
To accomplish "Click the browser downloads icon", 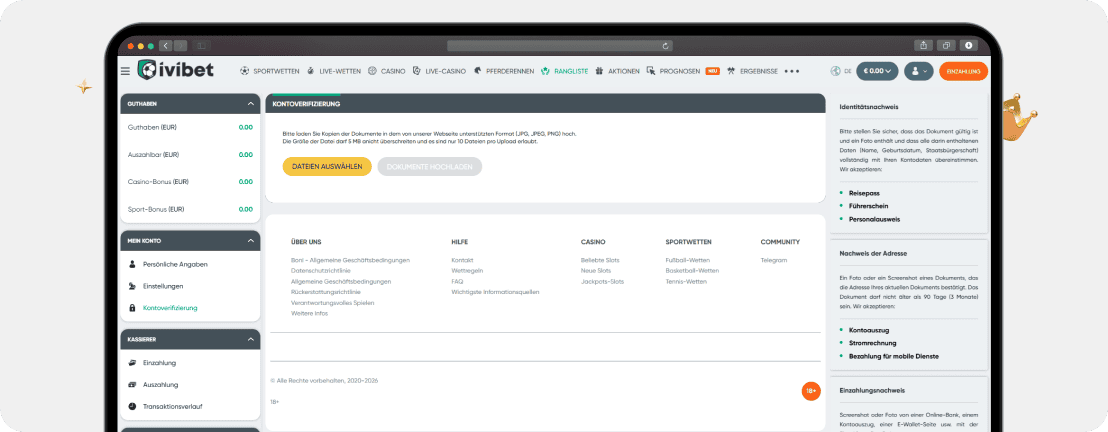I will tap(968, 45).
